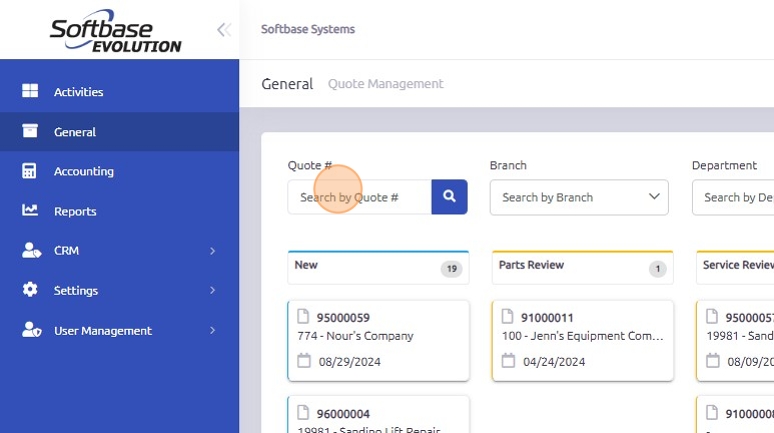Viewport: 774px width, 433px height.
Task: Click the General archive box icon
Action: 30,131
